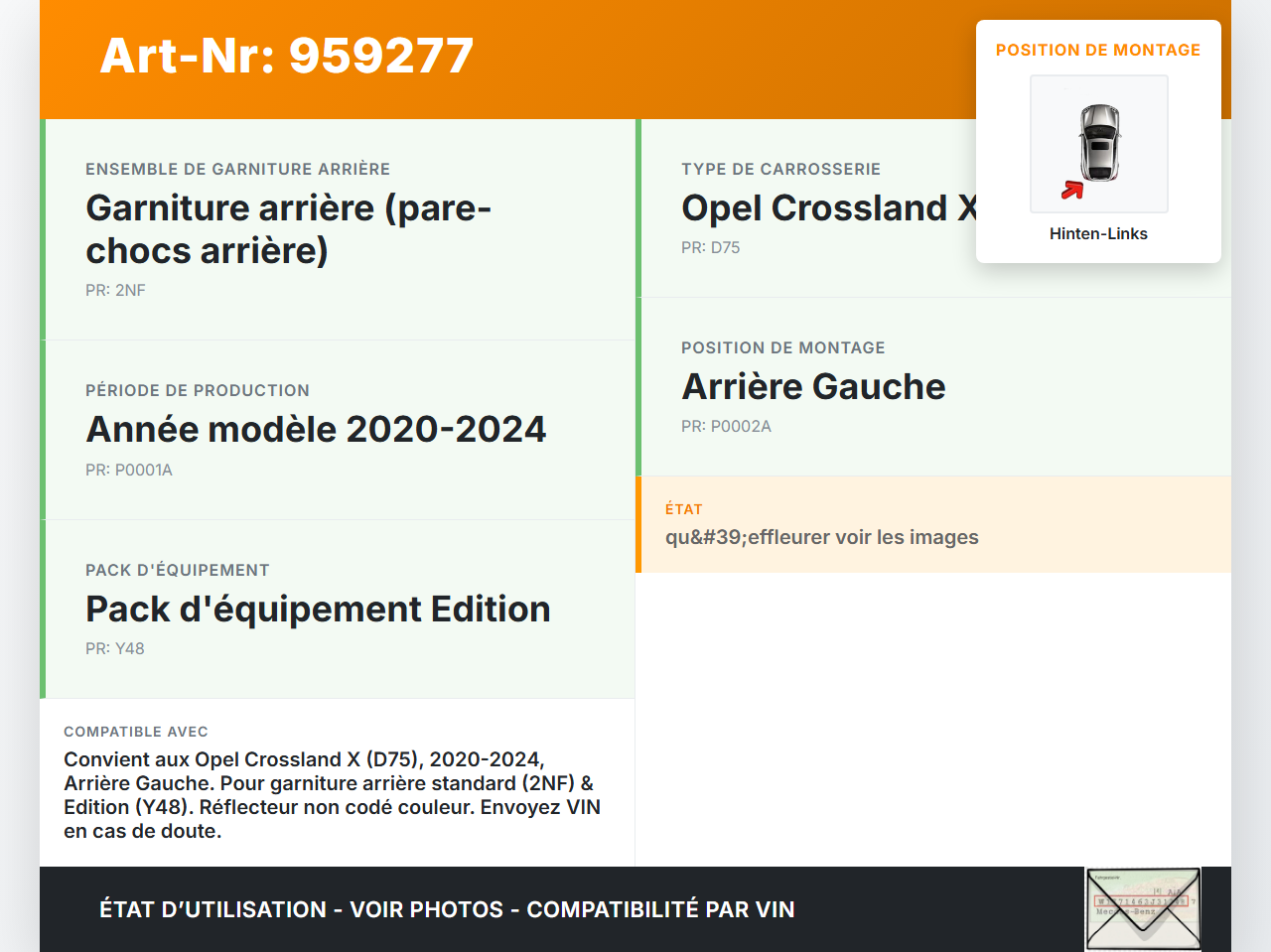Click the top-view car image
The width and height of the screenshot is (1271, 952).
tap(1099, 143)
